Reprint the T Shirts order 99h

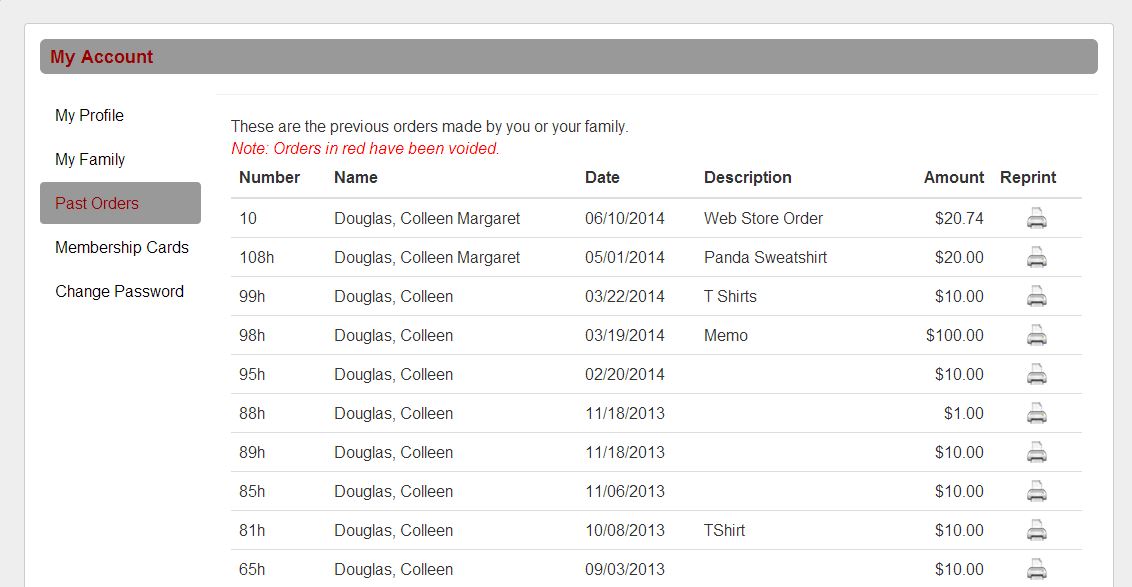tap(1037, 296)
